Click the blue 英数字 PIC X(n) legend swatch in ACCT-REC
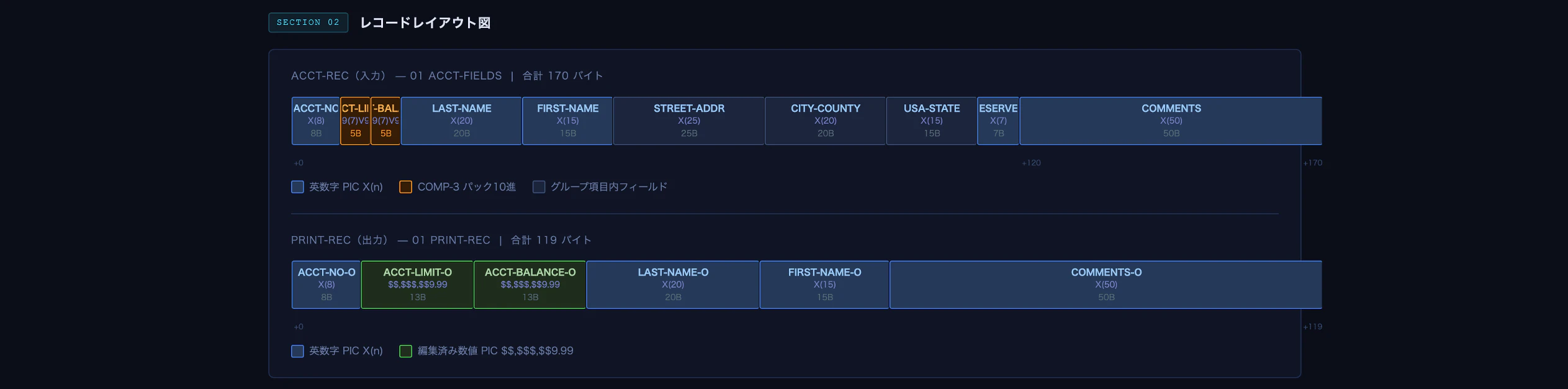The image size is (1568, 389). click(297, 187)
